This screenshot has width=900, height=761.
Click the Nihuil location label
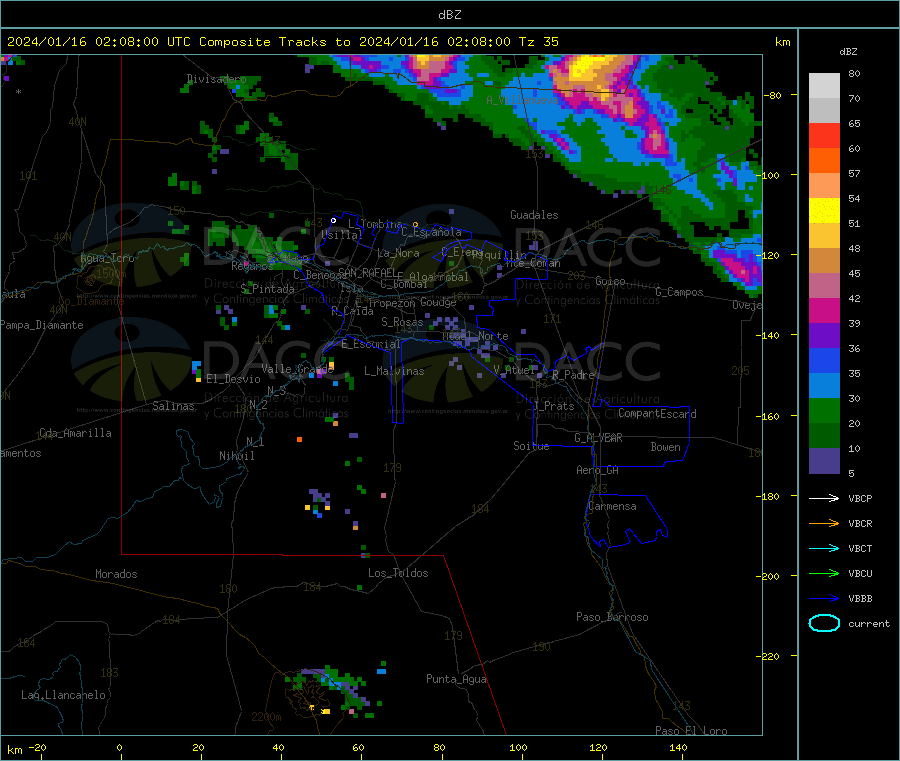coord(237,456)
